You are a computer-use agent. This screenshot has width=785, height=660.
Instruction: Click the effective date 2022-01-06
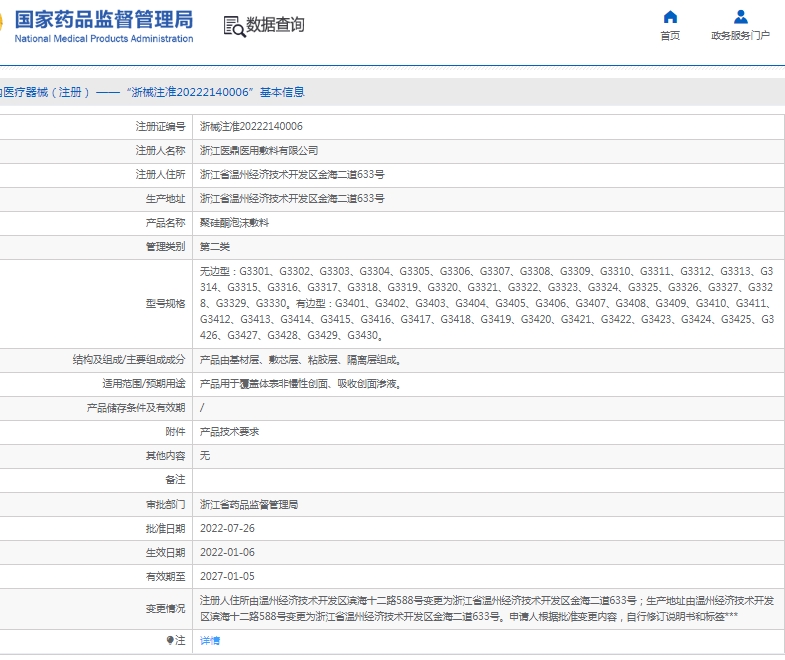227,552
